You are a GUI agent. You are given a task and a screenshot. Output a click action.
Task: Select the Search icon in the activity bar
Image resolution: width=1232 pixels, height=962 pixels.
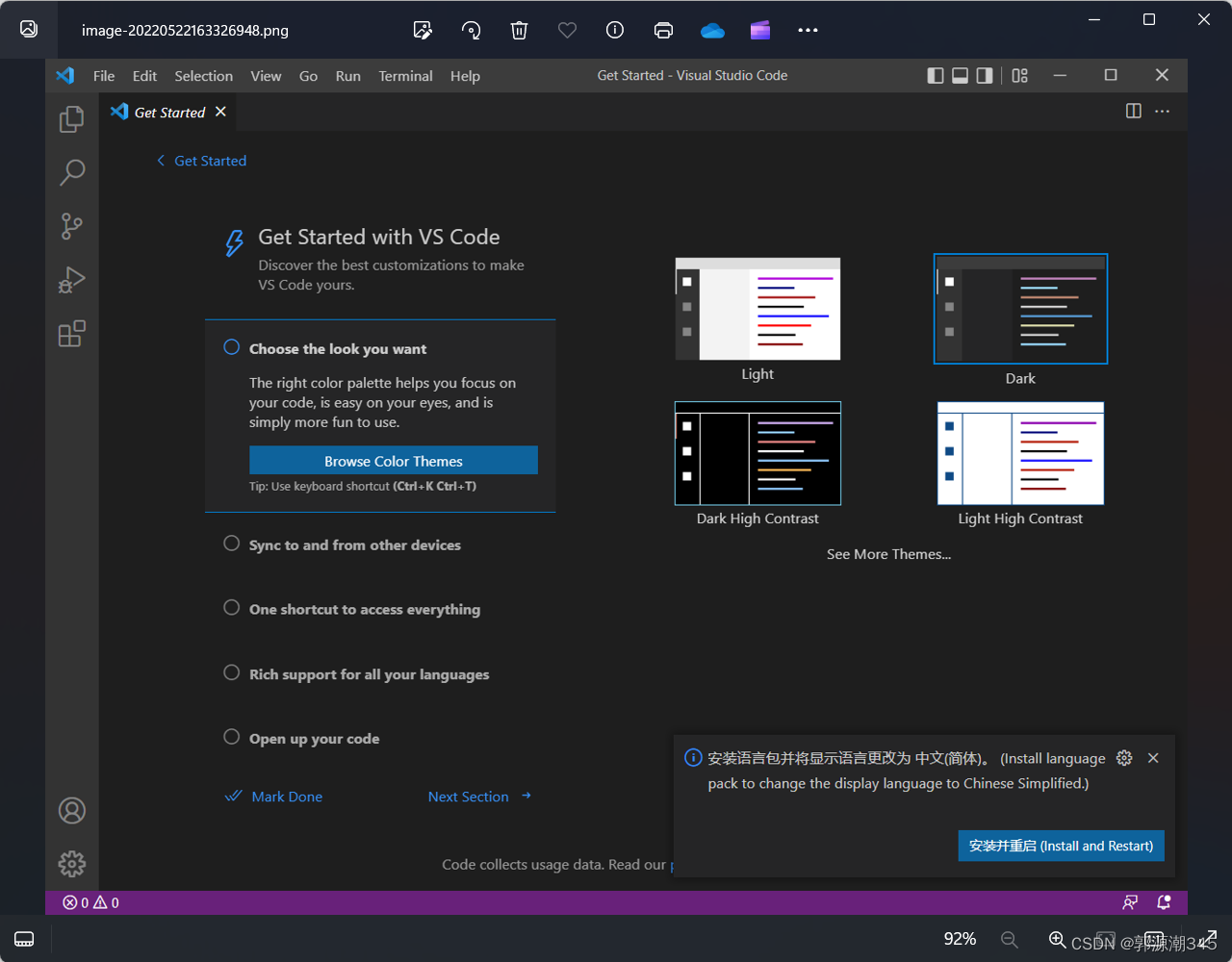pyautogui.click(x=72, y=172)
